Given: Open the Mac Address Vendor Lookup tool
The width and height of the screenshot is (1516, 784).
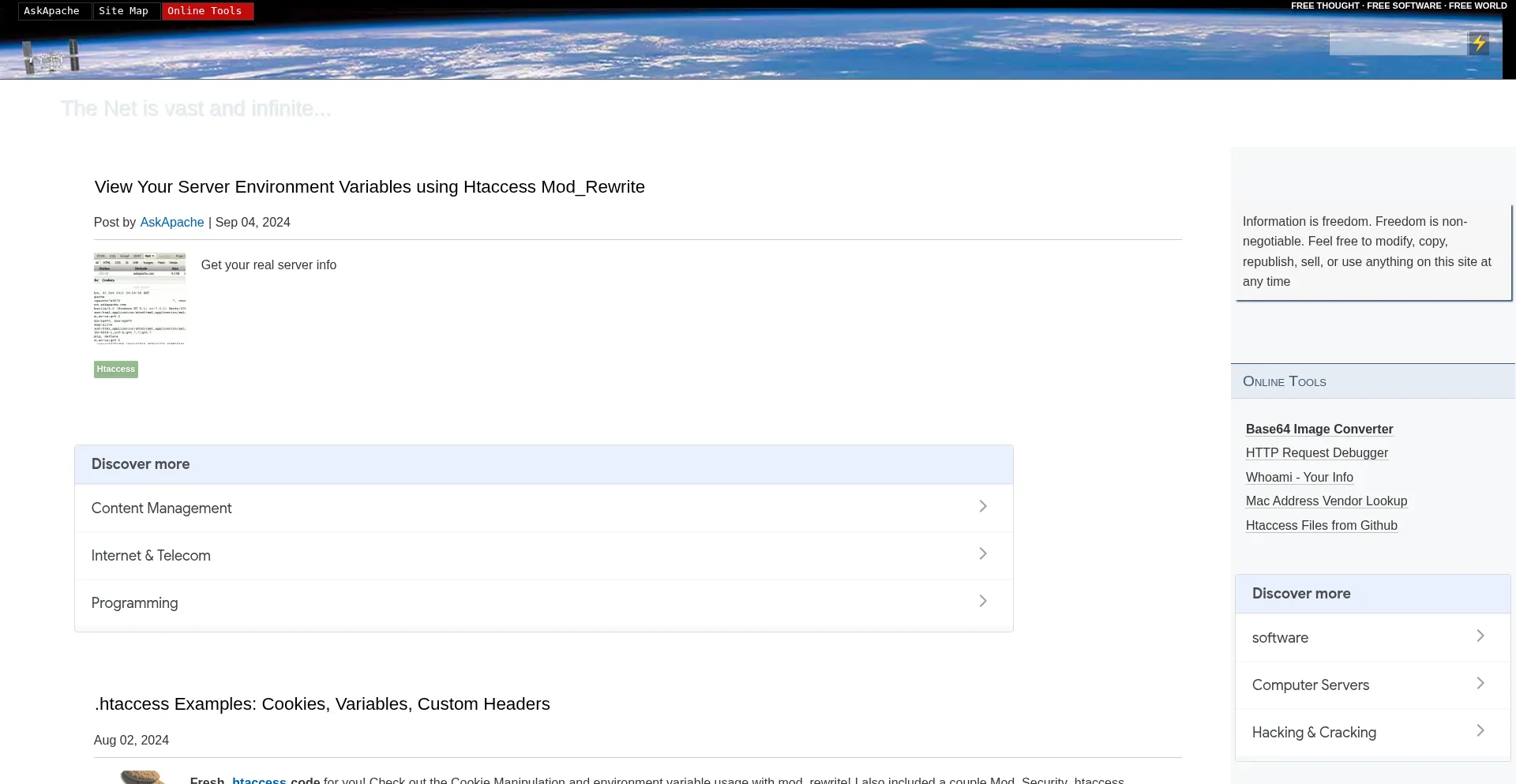Looking at the screenshot, I should pyautogui.click(x=1326, y=501).
